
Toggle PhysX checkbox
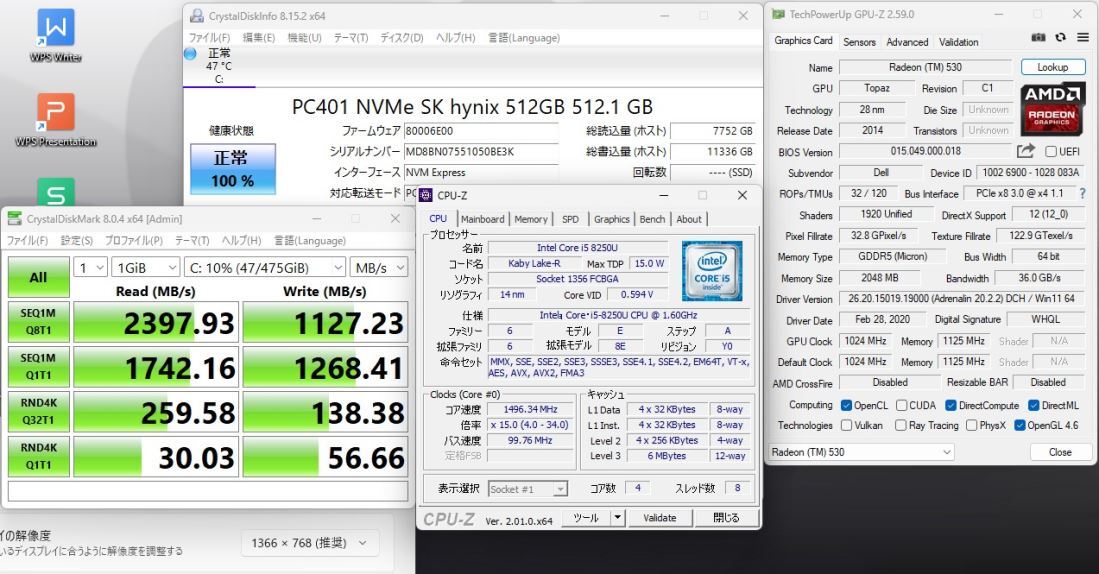click(971, 425)
